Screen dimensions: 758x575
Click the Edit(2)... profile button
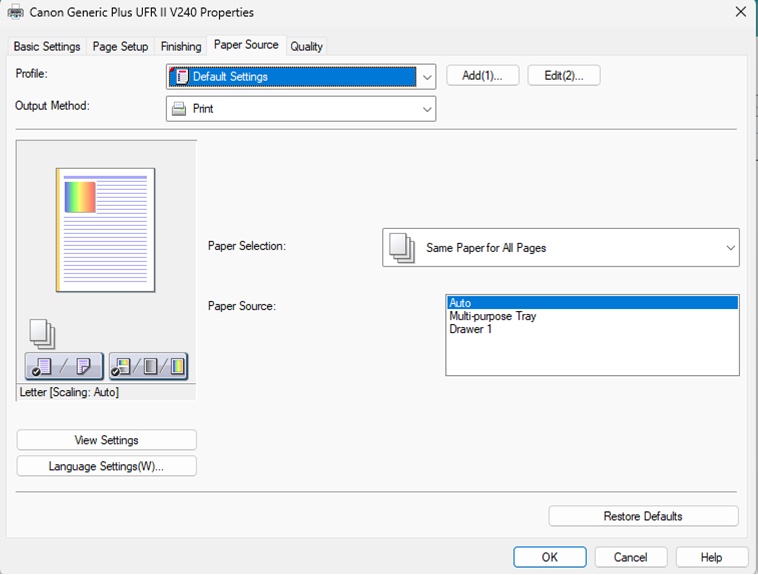point(564,75)
